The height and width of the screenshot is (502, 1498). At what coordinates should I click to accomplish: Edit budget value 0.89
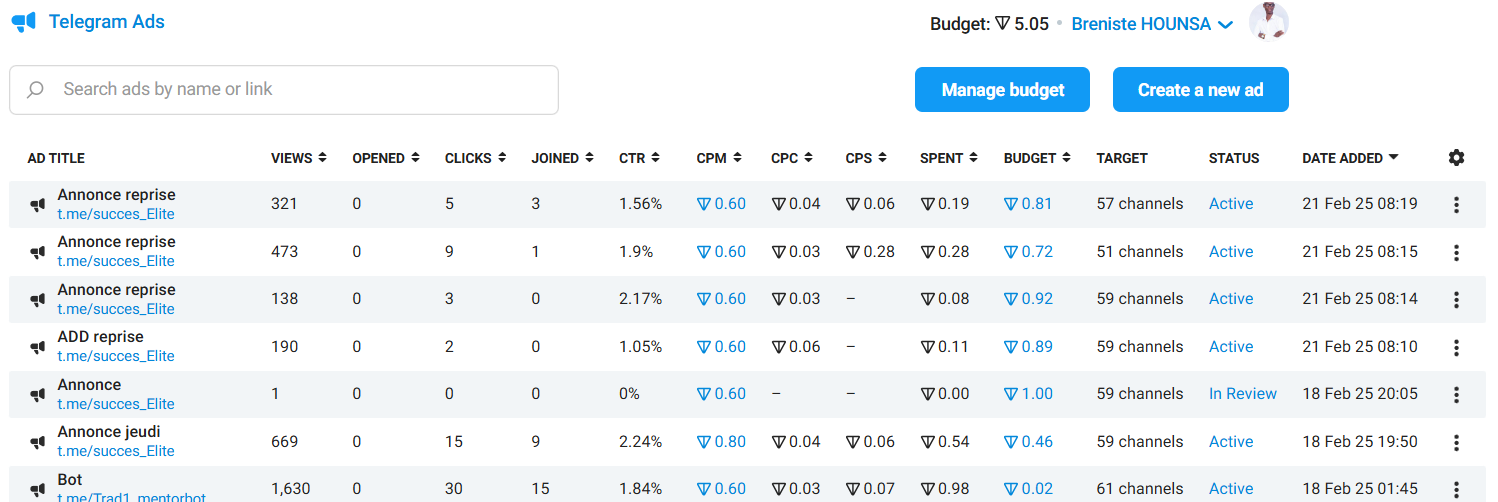[x=1028, y=347]
